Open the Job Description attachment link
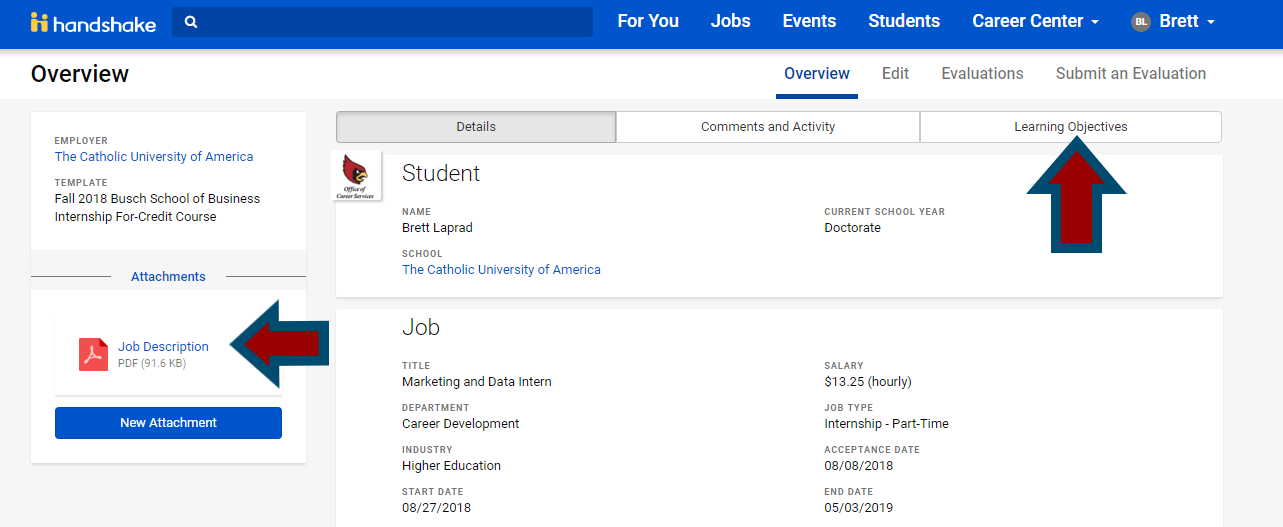This screenshot has height=527, width=1283. (x=163, y=347)
